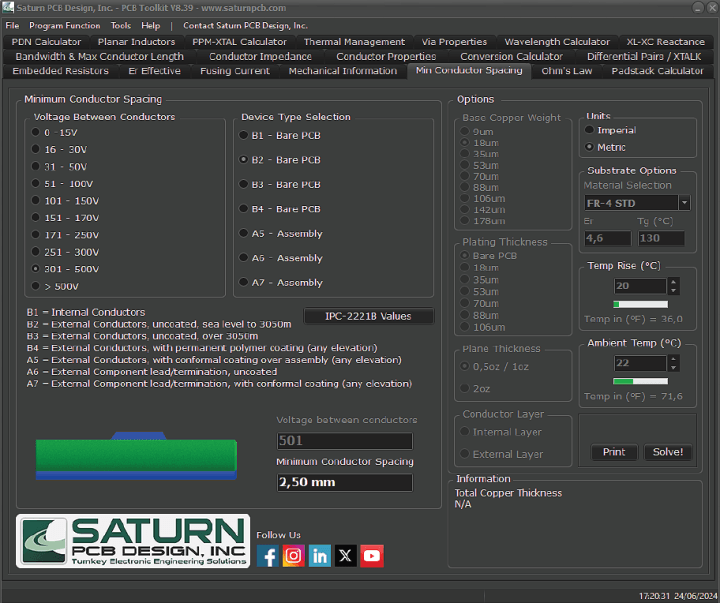Select Metric units radio button

coord(590,147)
